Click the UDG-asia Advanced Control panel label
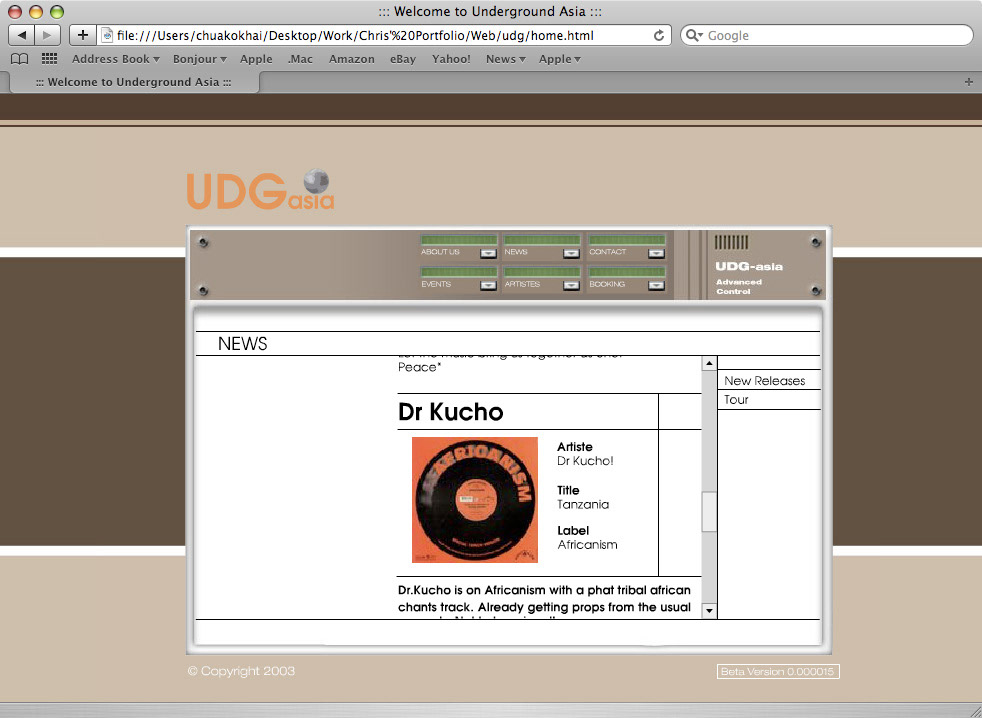 pos(748,278)
